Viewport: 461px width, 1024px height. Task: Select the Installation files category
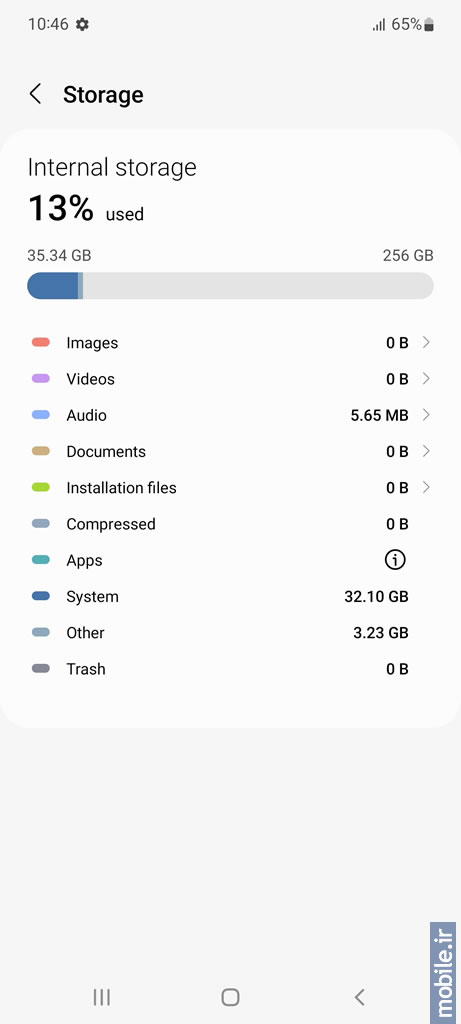230,488
